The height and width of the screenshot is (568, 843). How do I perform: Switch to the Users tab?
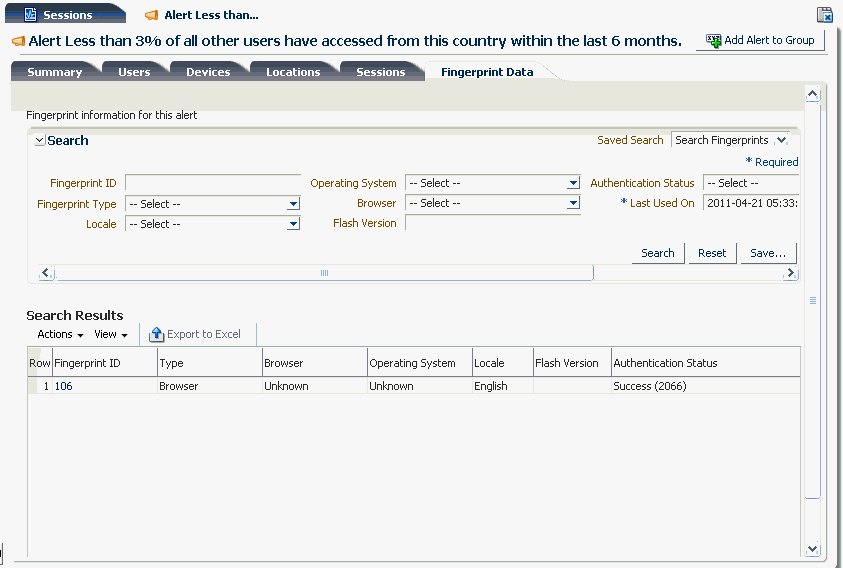click(x=134, y=72)
